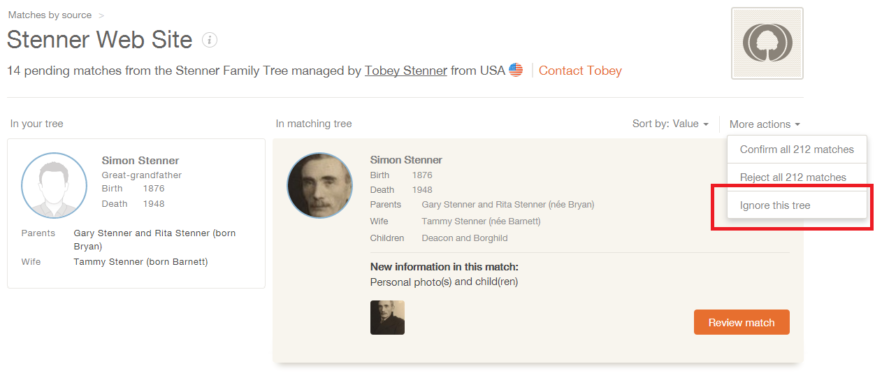Open the small personal photo thumbnail
This screenshot has width=875, height=378.
tap(387, 317)
